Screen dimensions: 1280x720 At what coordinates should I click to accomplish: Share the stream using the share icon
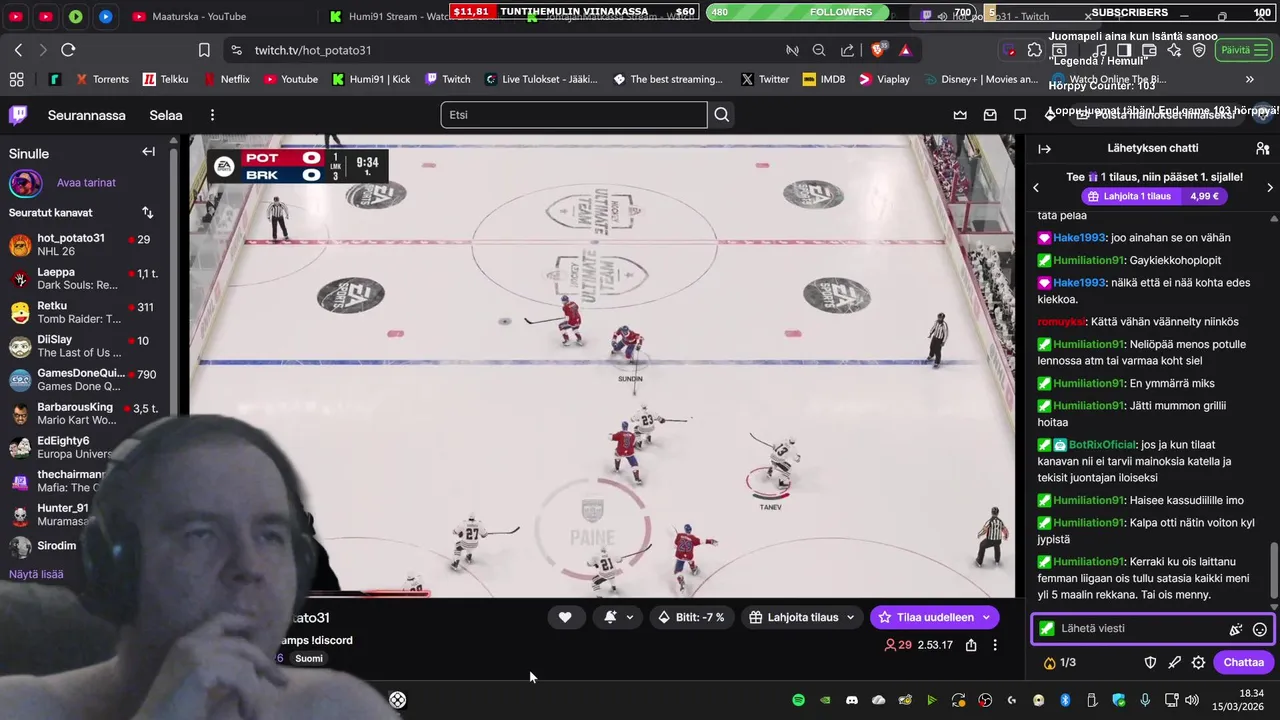971,645
